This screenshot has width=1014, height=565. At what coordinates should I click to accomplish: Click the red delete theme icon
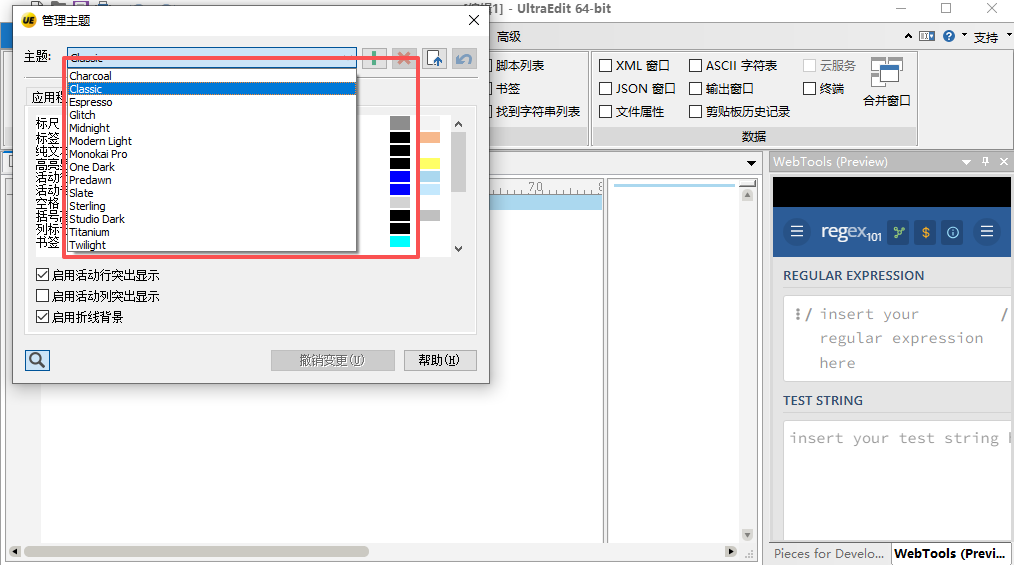pyautogui.click(x=404, y=59)
